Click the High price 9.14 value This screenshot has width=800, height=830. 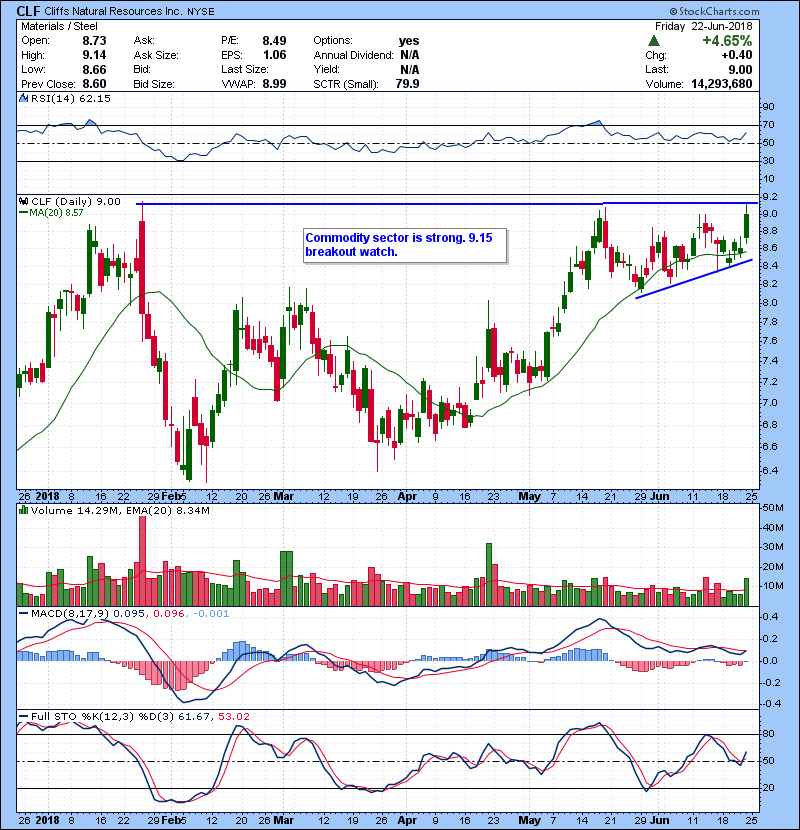(x=94, y=55)
